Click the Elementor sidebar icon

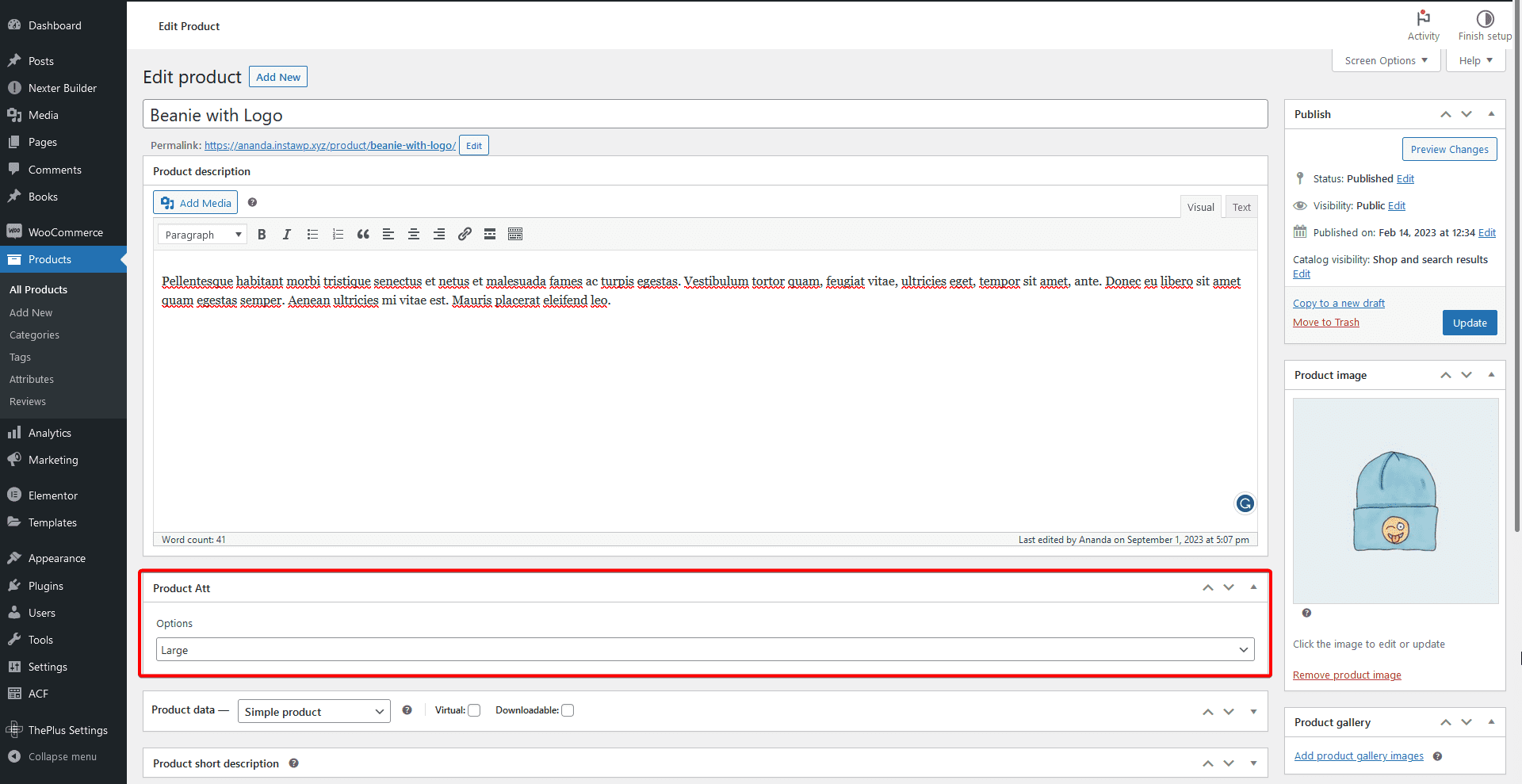pyautogui.click(x=15, y=495)
